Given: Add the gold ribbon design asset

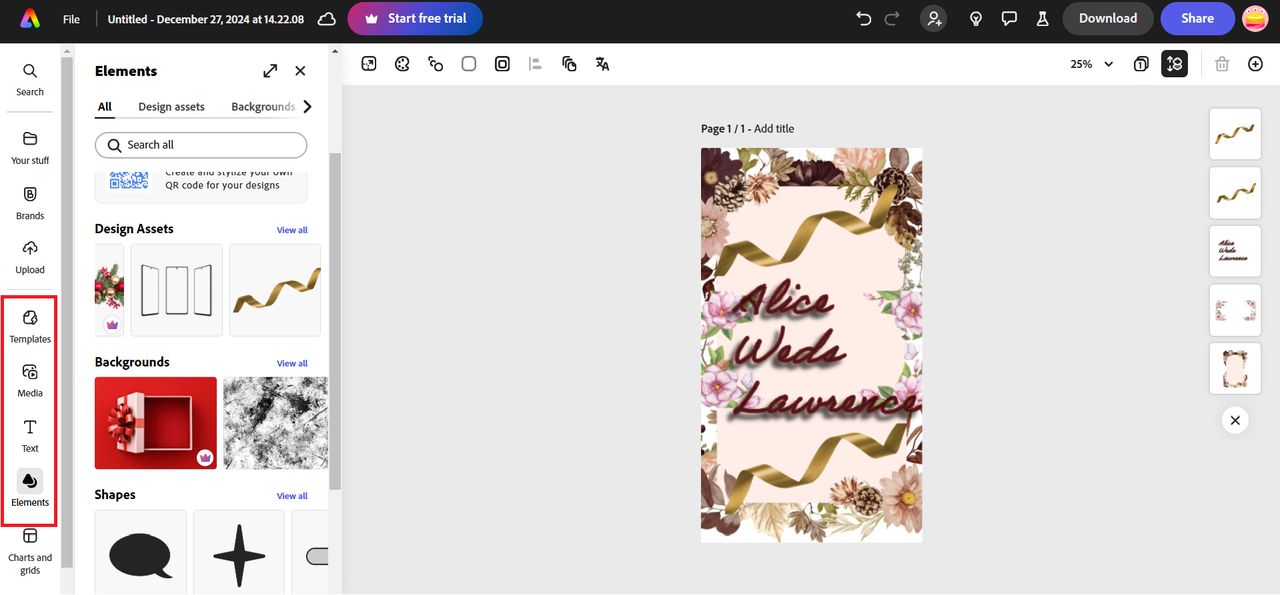Looking at the screenshot, I should click(275, 290).
